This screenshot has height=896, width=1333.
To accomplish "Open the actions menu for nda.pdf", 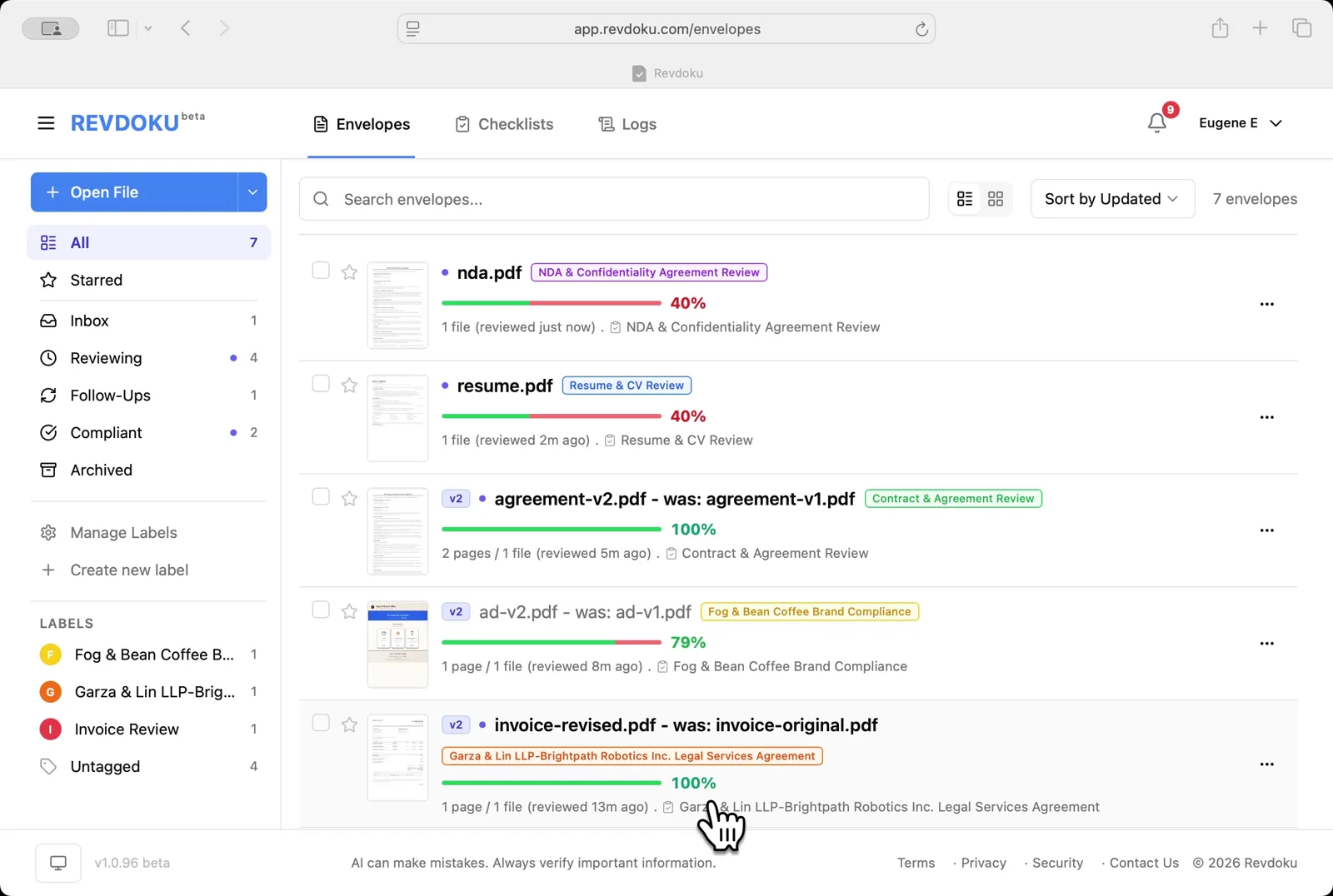I will 1266,304.
